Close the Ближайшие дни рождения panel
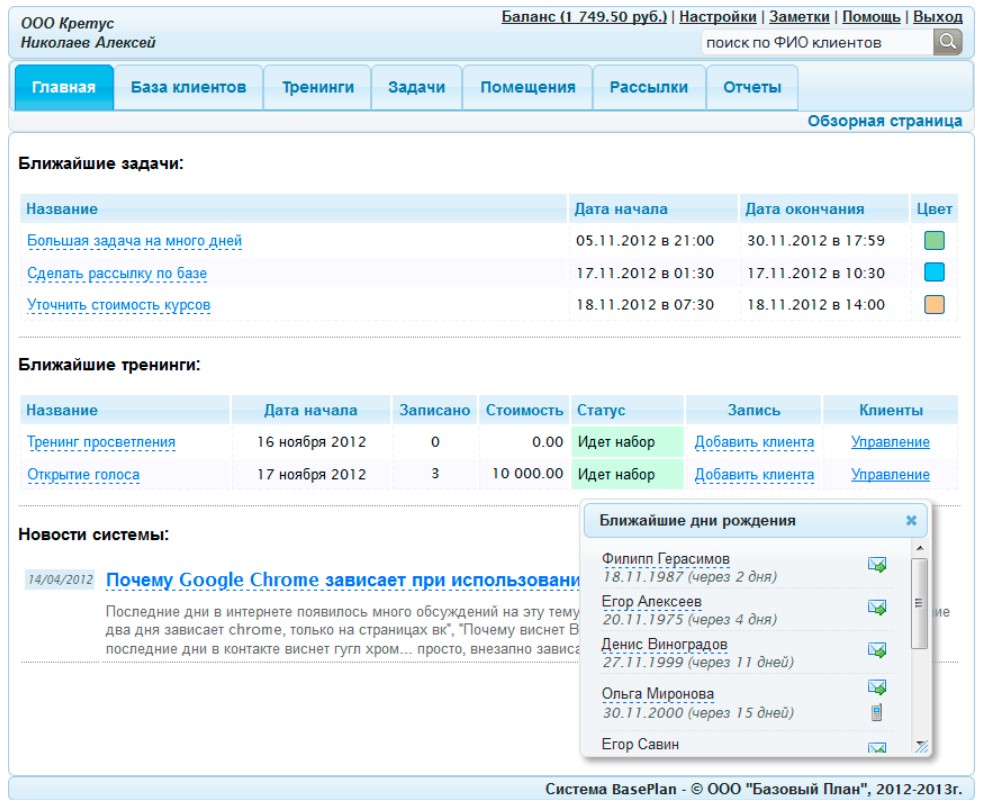This screenshot has width=982, height=800. (911, 520)
